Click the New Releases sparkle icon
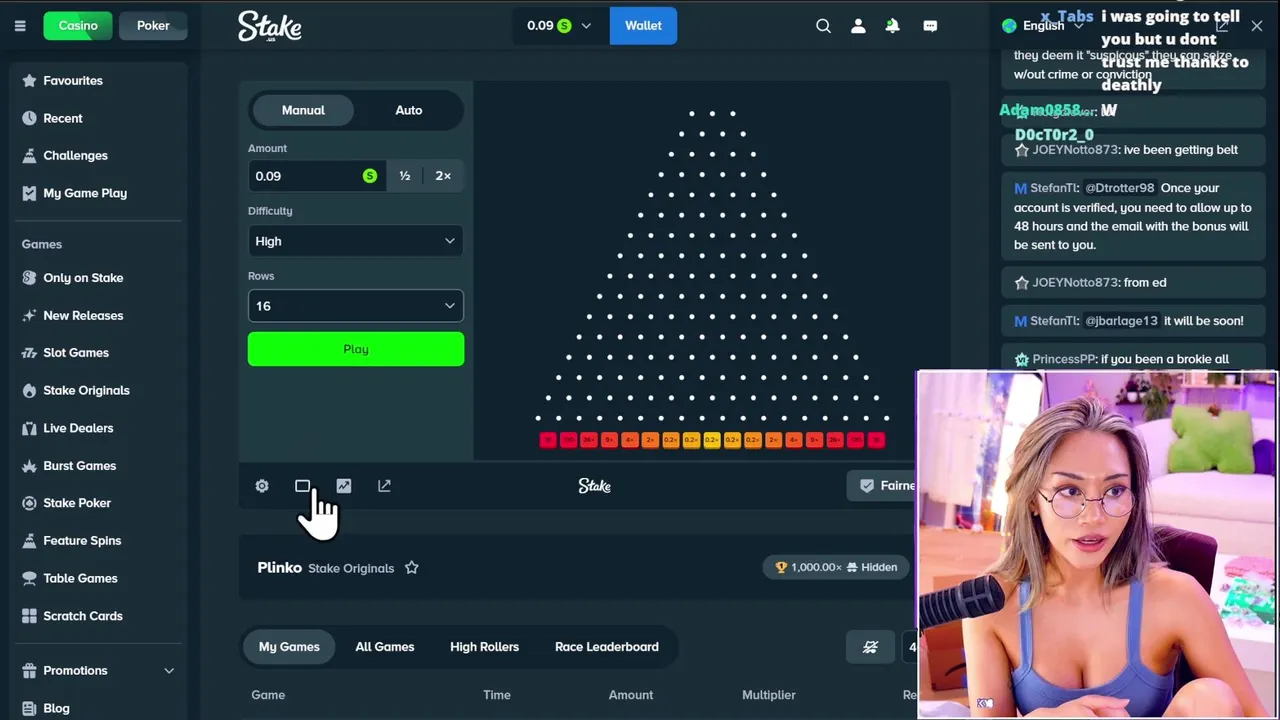 [x=29, y=315]
